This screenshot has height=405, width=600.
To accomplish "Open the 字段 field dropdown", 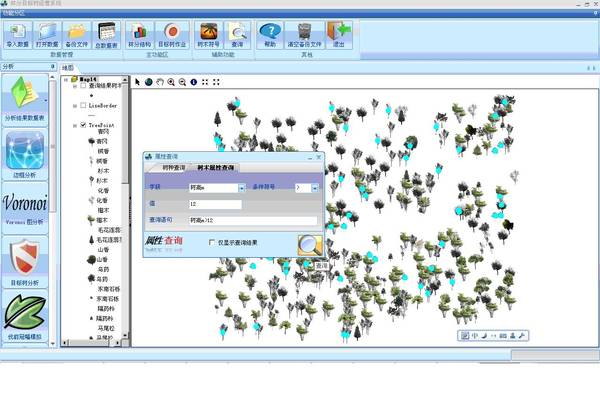I will click(241, 188).
